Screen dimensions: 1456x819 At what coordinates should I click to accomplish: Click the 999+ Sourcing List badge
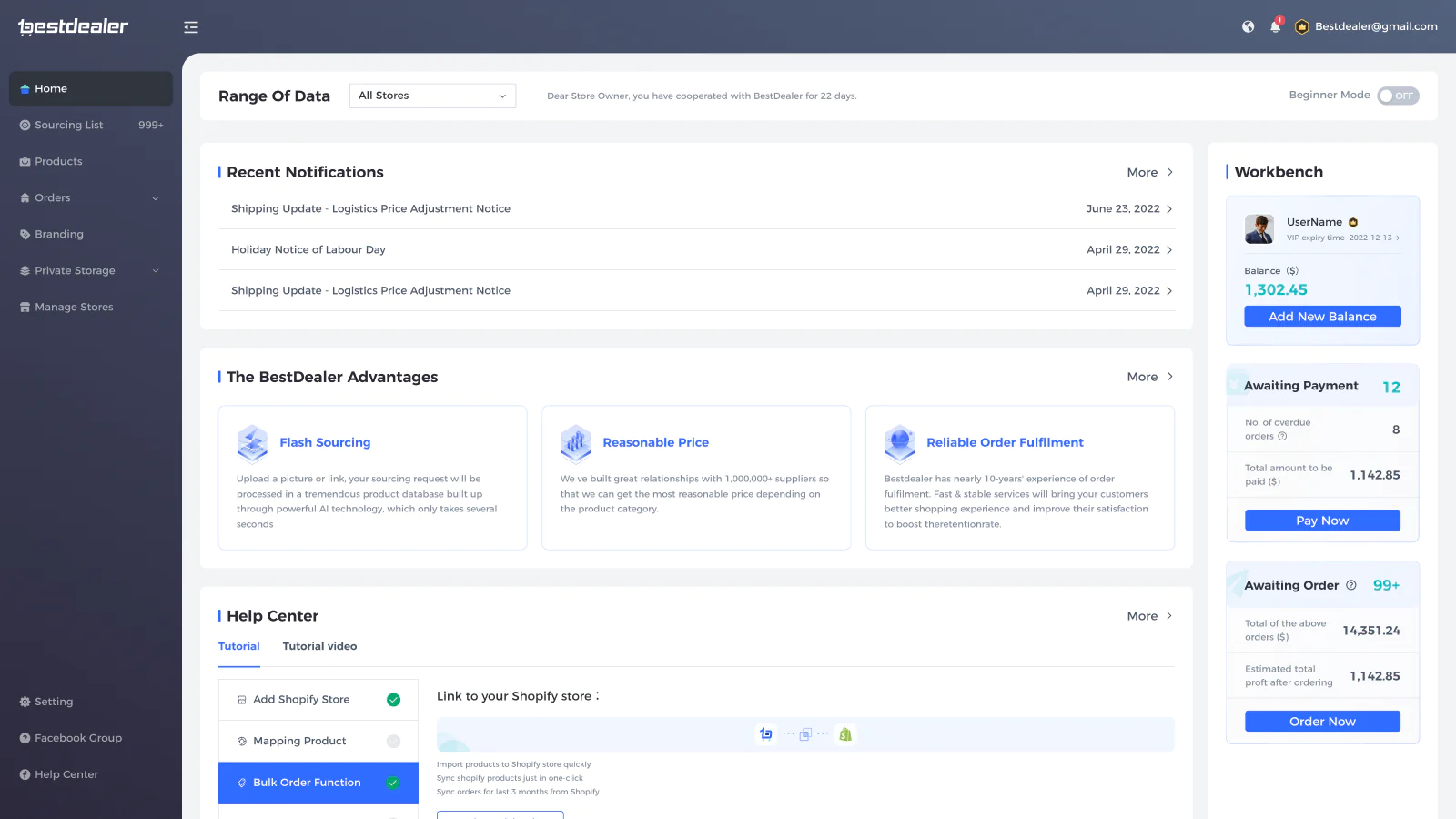coord(151,125)
